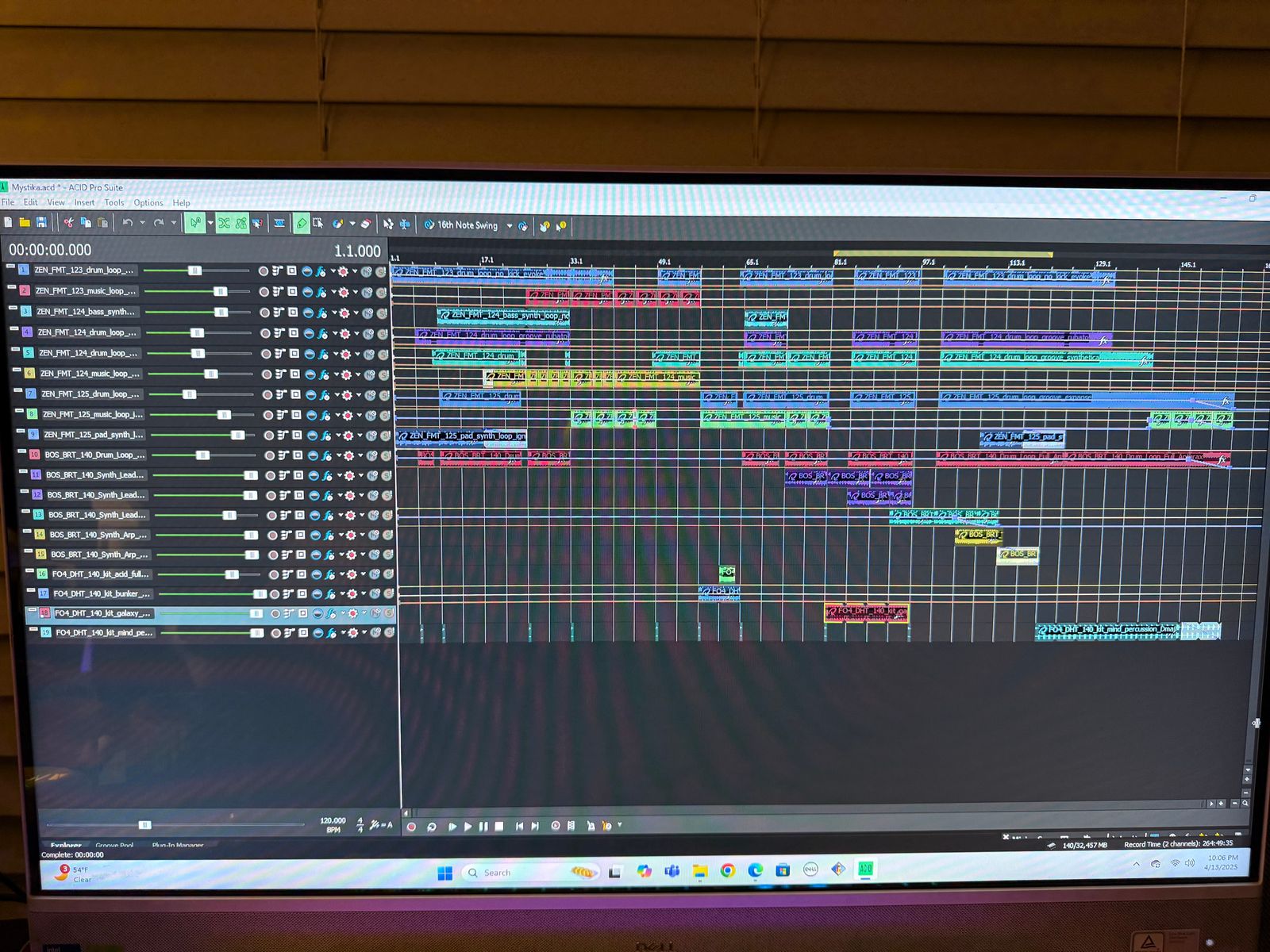Click the Save project icon in toolbar

click(x=41, y=223)
